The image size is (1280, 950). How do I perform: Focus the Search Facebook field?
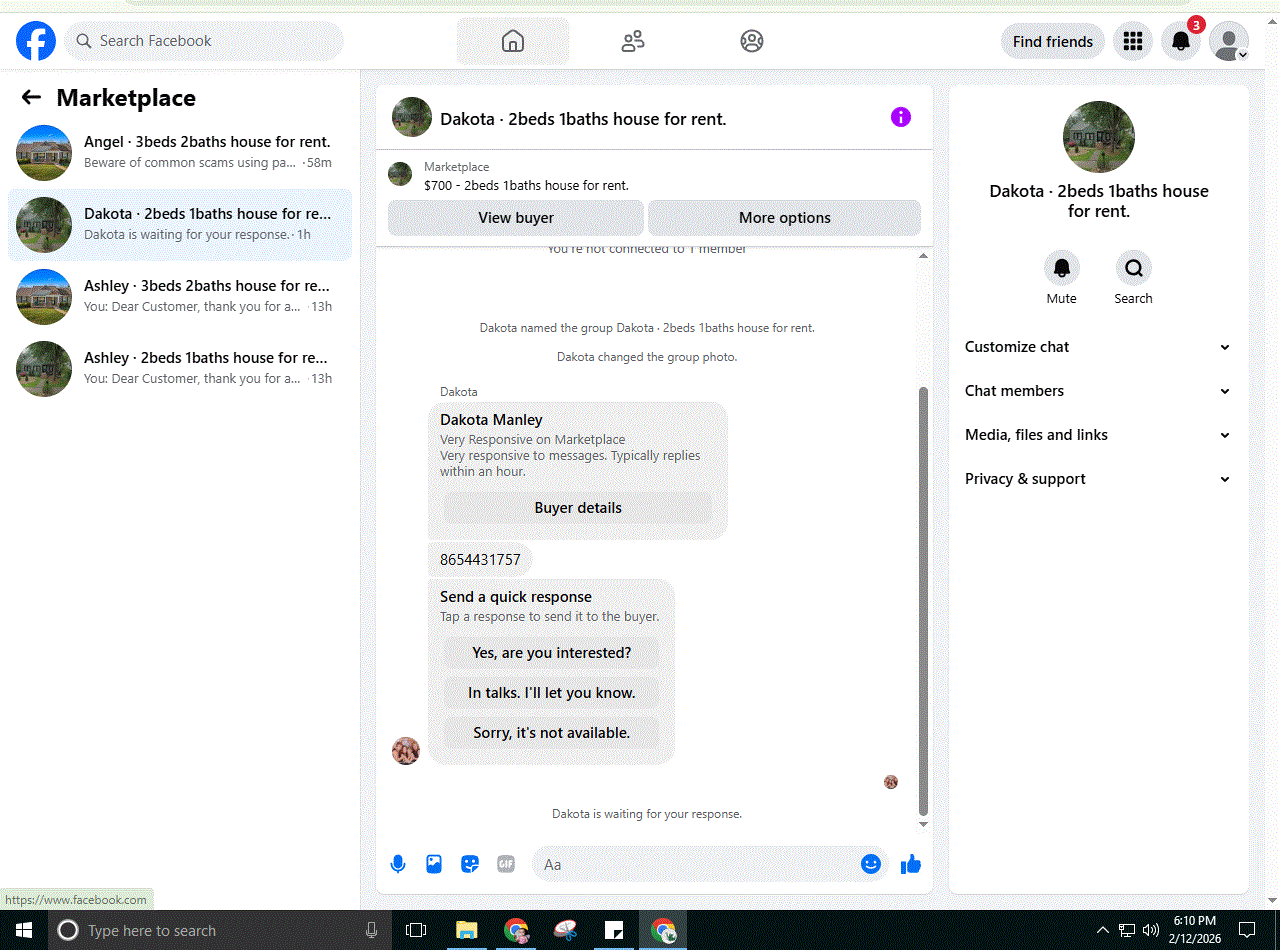(x=204, y=41)
